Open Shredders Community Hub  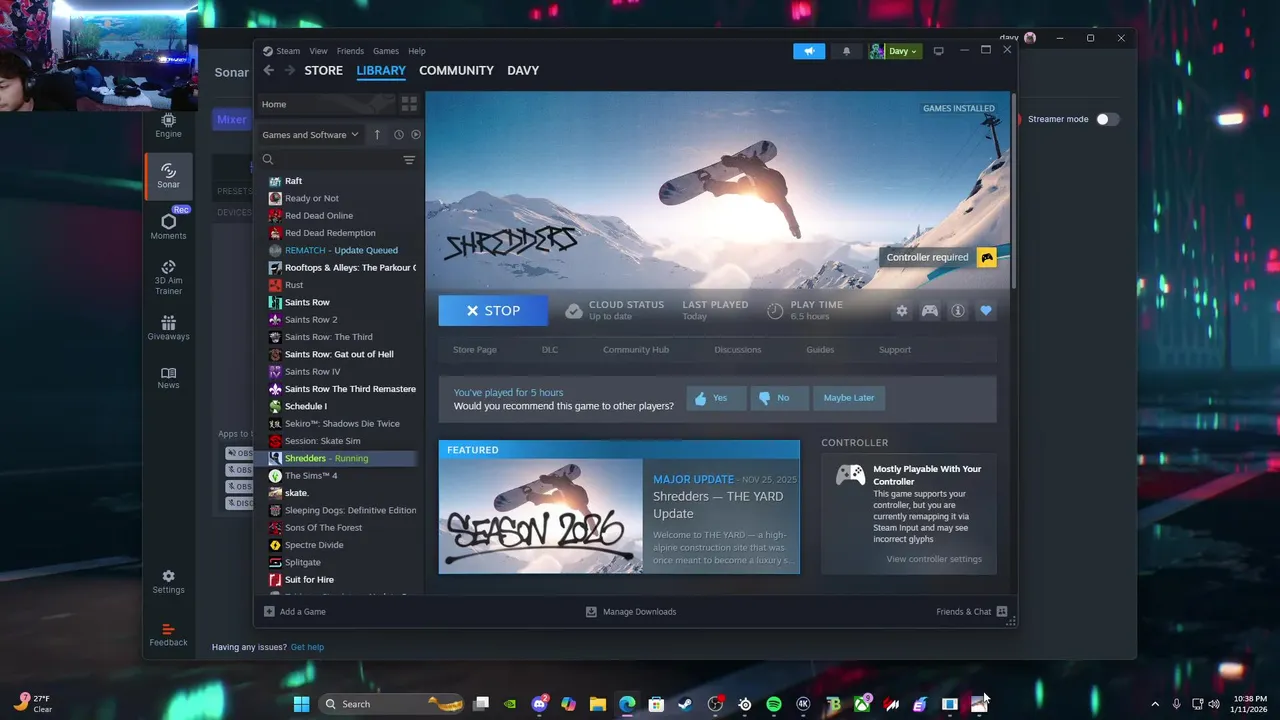pos(636,350)
